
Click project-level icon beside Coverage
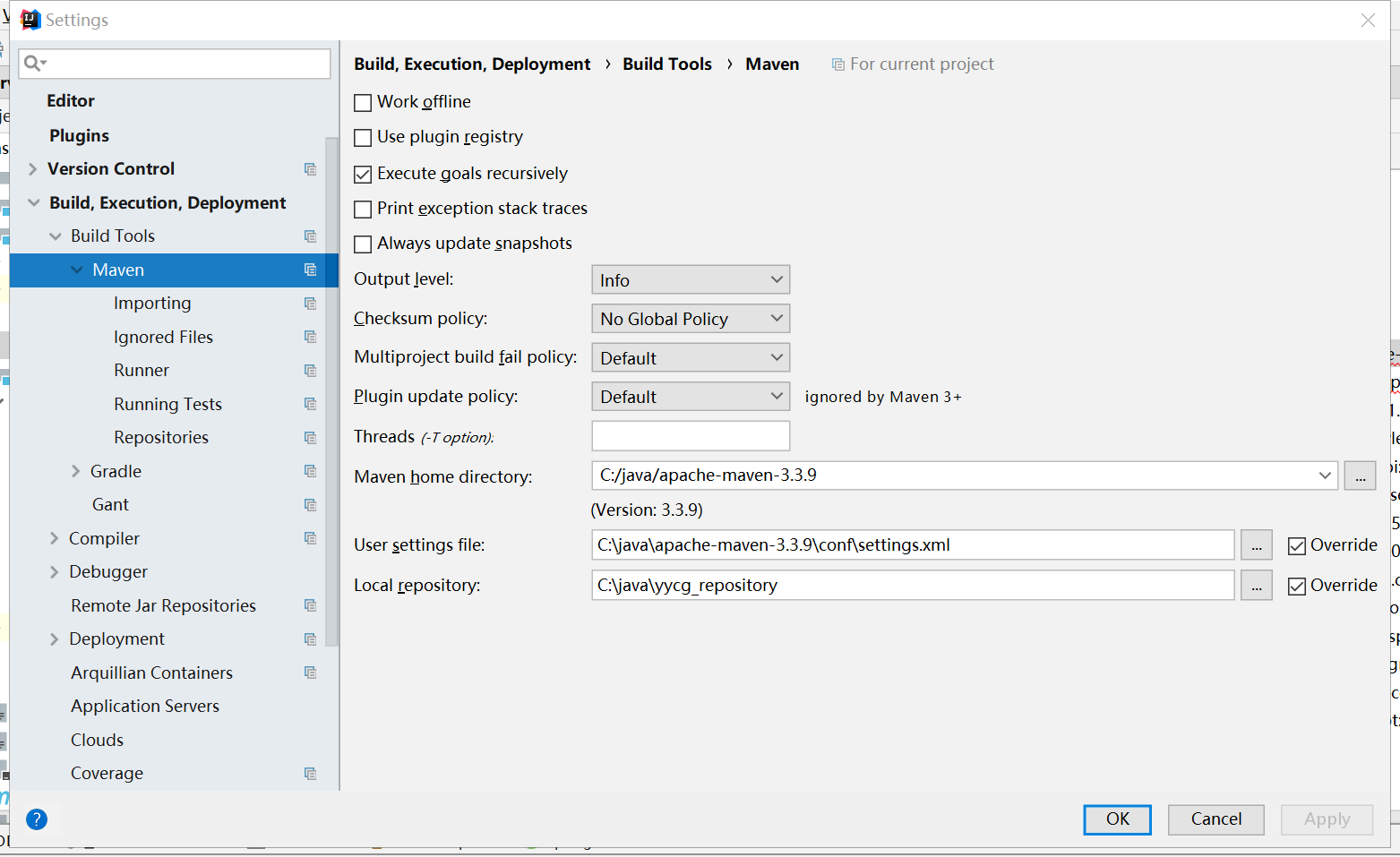point(310,774)
